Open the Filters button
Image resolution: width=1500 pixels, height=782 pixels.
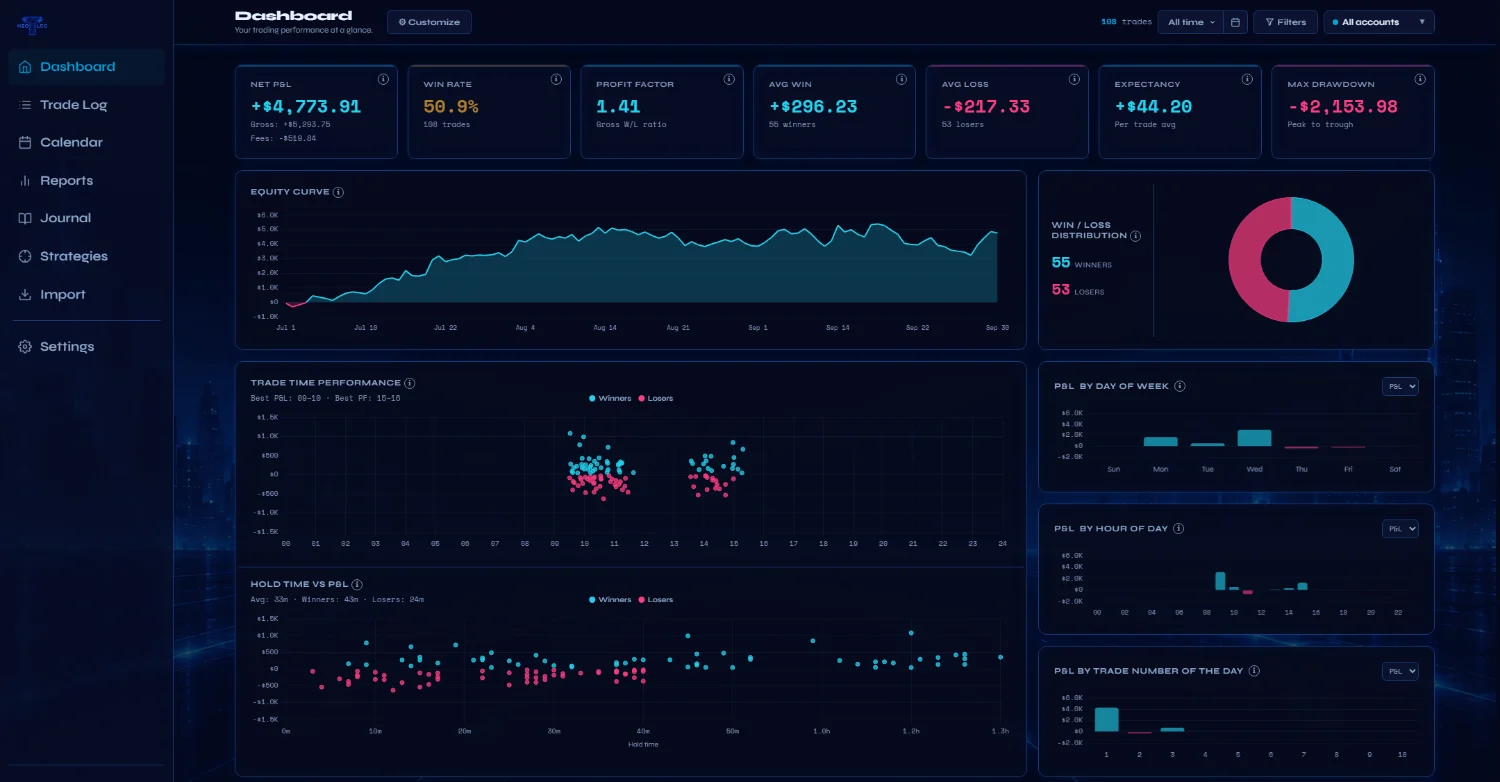(x=1285, y=22)
